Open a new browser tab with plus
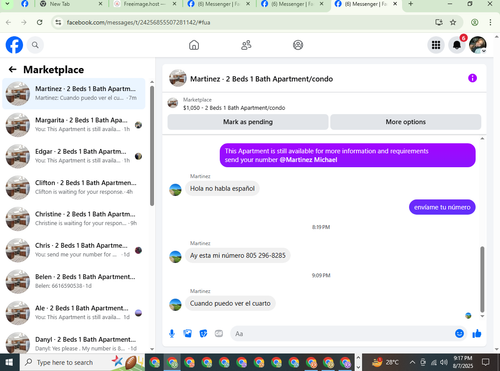The image size is (500, 371). (x=411, y=4)
